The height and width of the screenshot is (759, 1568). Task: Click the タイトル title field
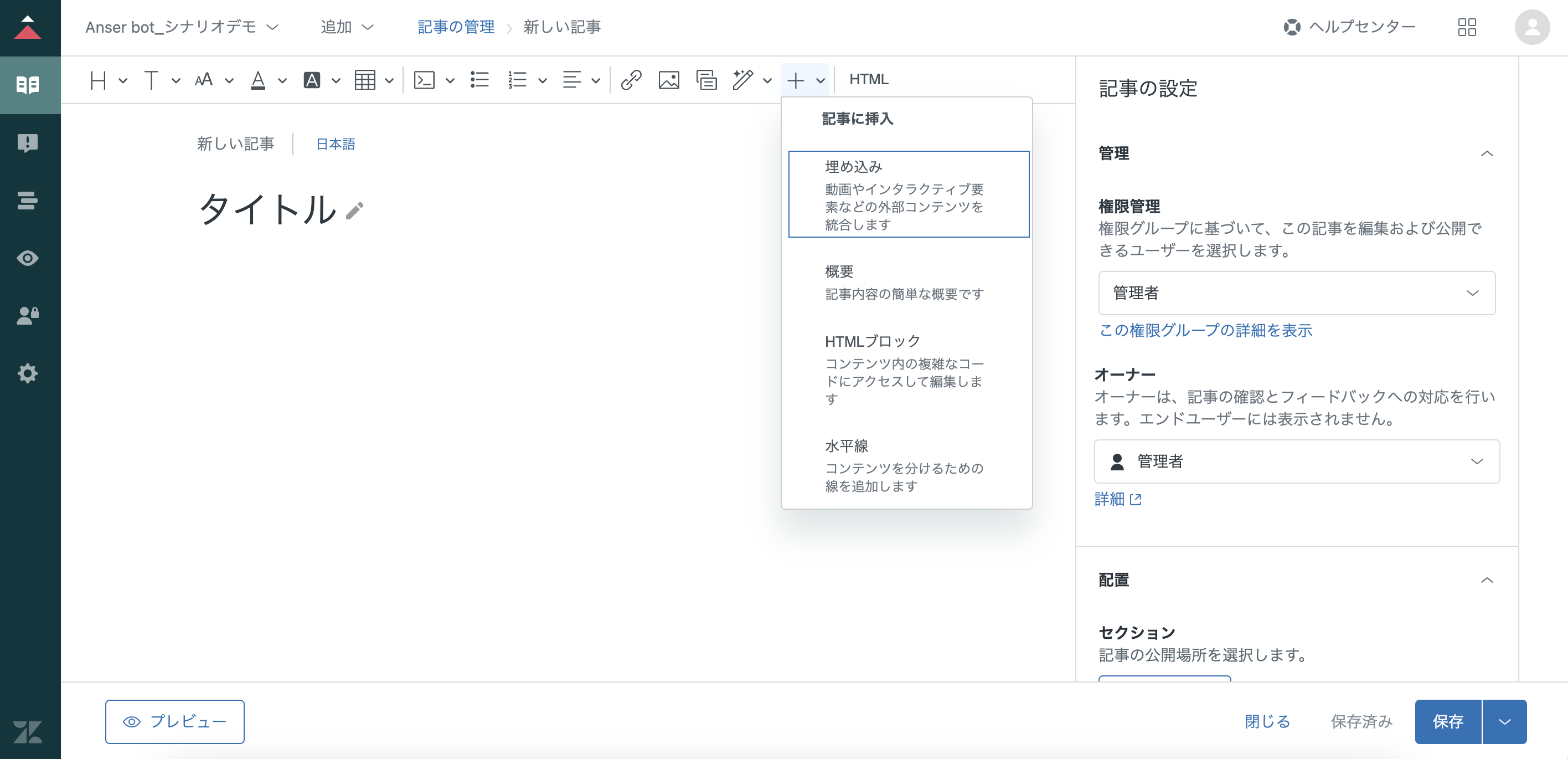point(268,209)
